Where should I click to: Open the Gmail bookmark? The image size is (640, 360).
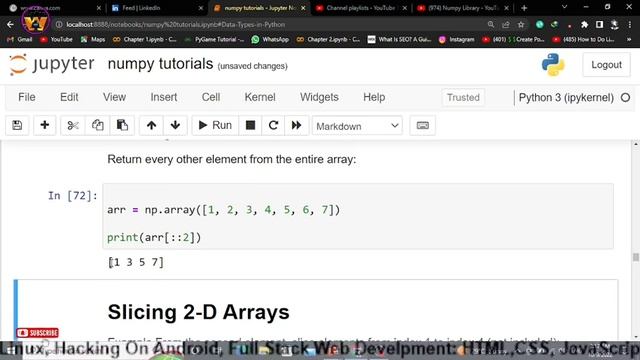coord(20,40)
